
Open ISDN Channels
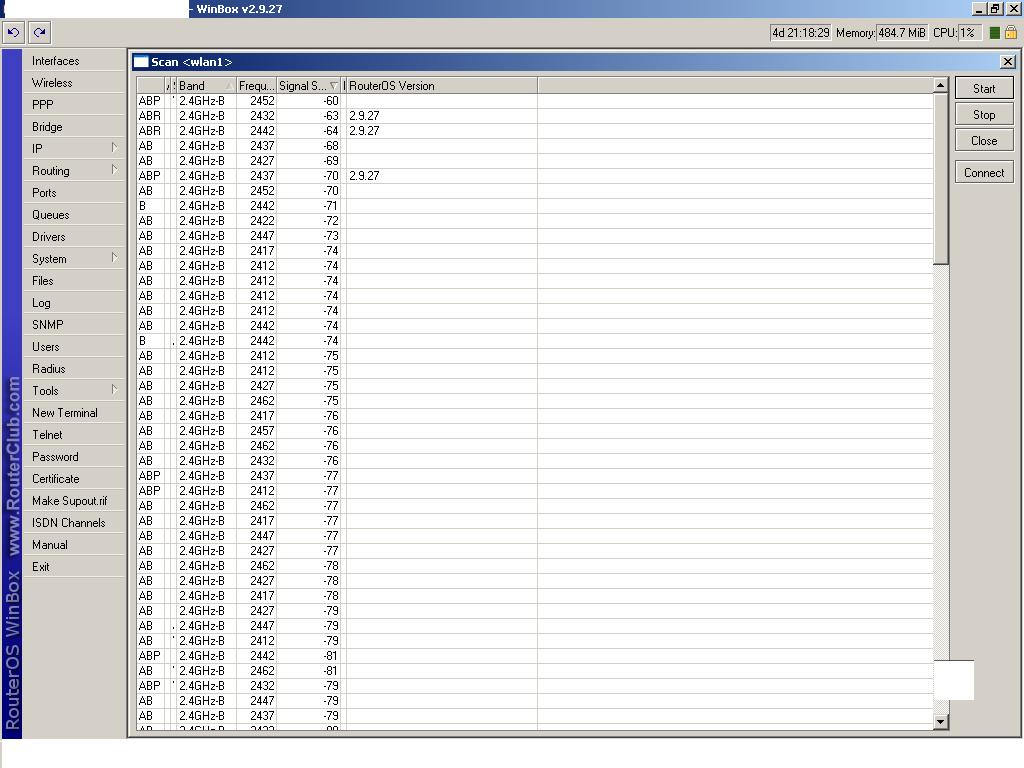[x=74, y=522]
